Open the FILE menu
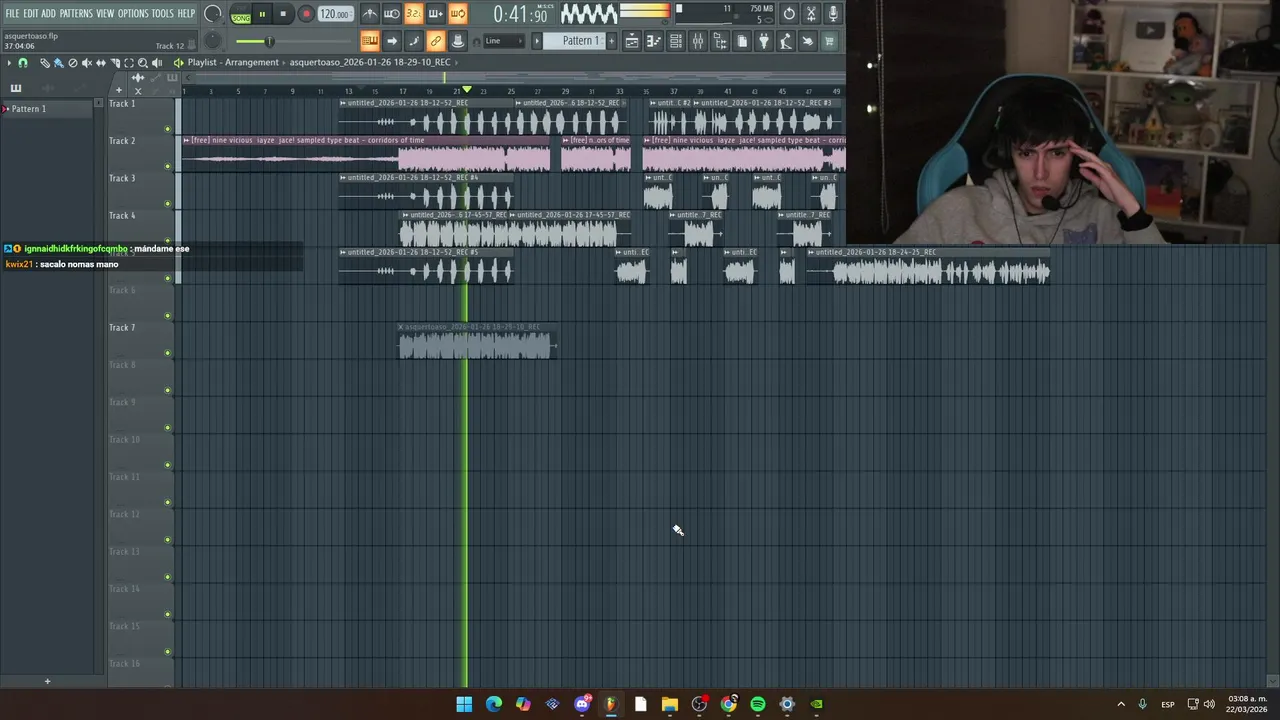This screenshot has height=720, width=1280. pos(12,13)
